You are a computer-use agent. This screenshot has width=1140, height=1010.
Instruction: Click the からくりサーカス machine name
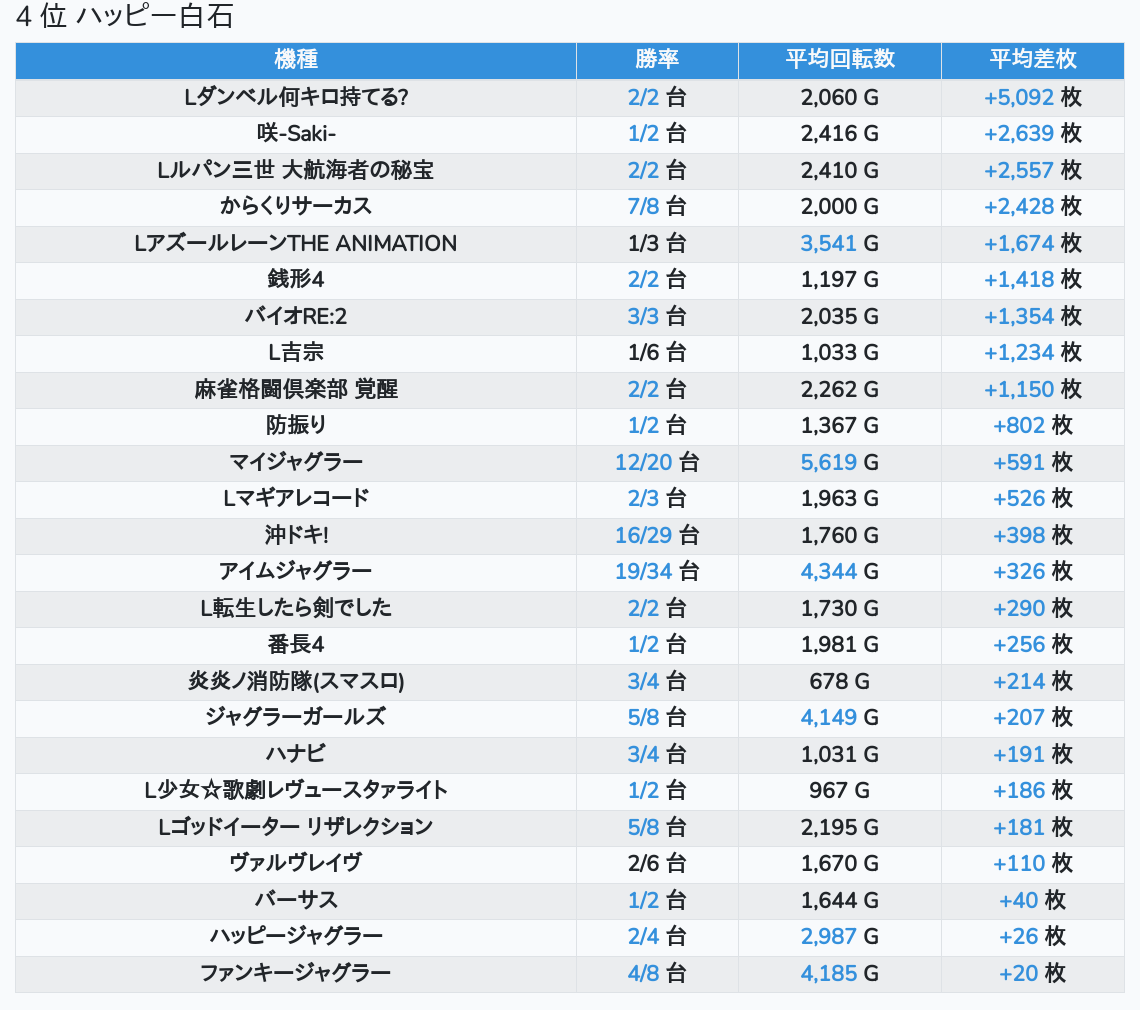tap(296, 207)
